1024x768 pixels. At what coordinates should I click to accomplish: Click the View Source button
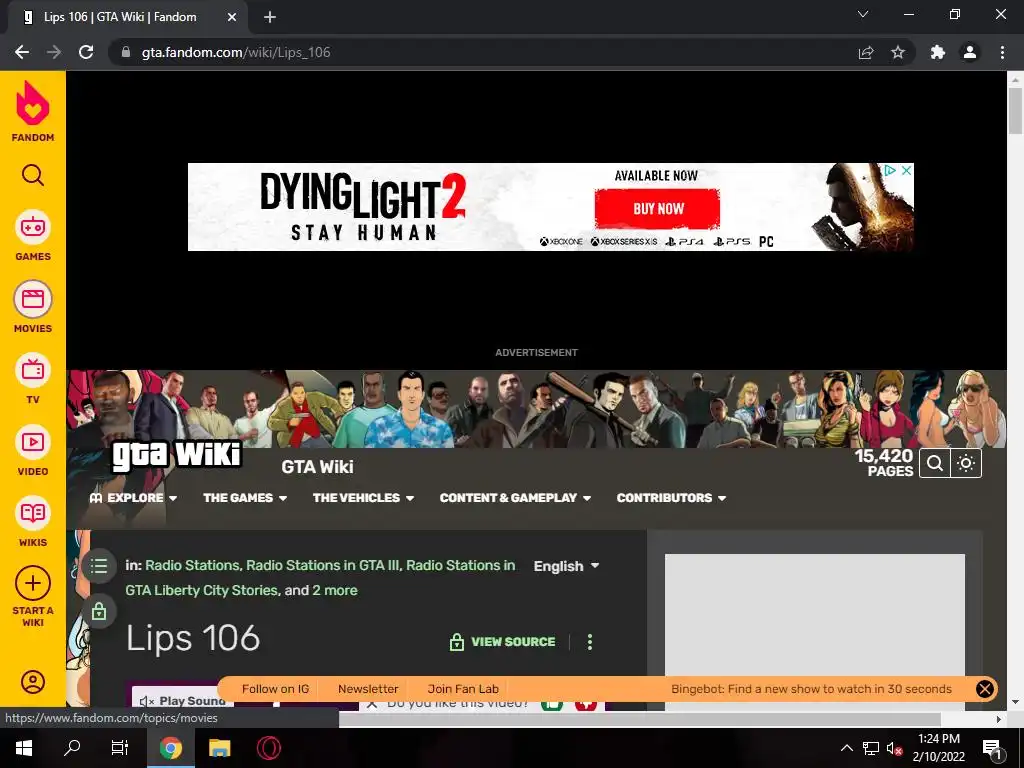pos(502,642)
